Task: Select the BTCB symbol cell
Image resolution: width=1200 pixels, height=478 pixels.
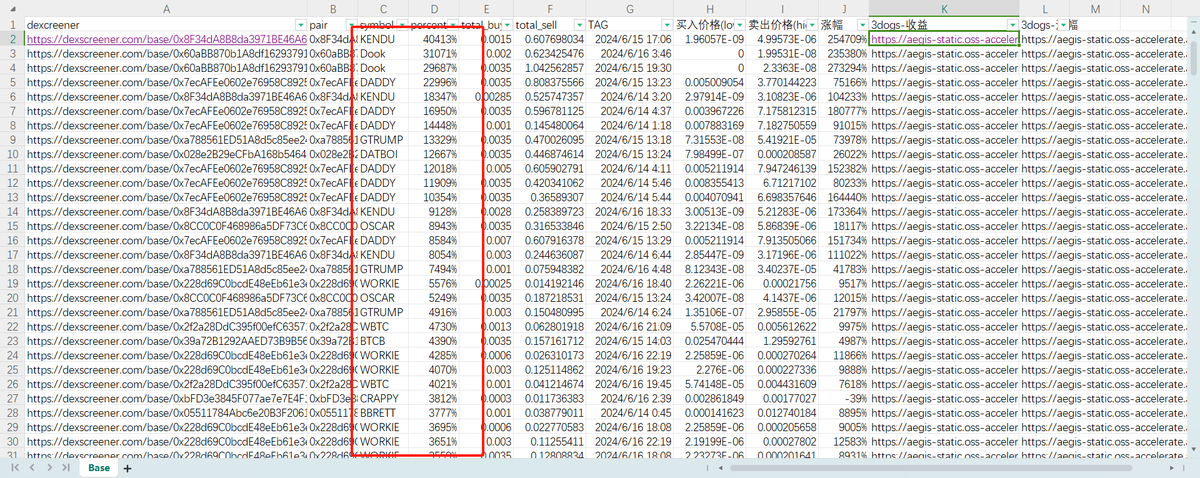Action: tap(383, 341)
